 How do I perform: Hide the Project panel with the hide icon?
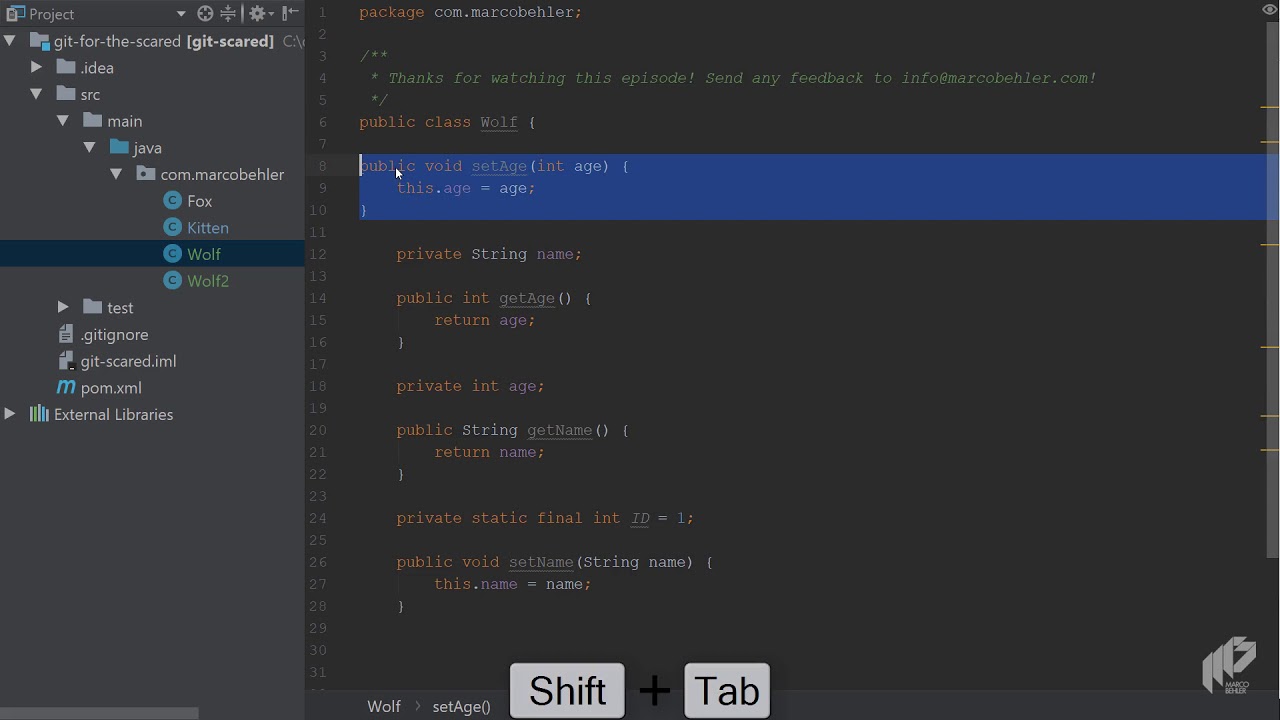click(x=291, y=14)
